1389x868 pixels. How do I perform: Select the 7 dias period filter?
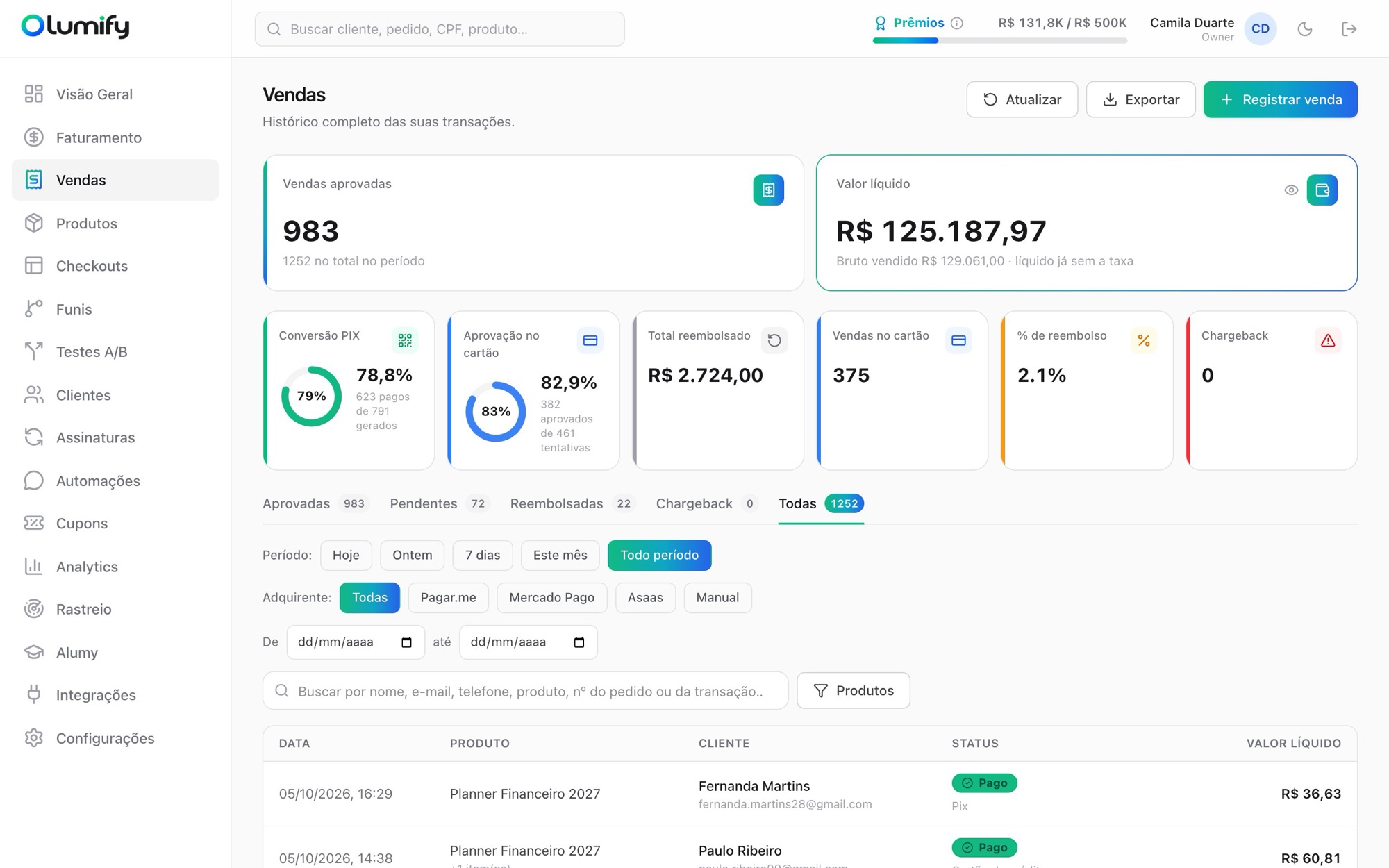[x=483, y=556]
